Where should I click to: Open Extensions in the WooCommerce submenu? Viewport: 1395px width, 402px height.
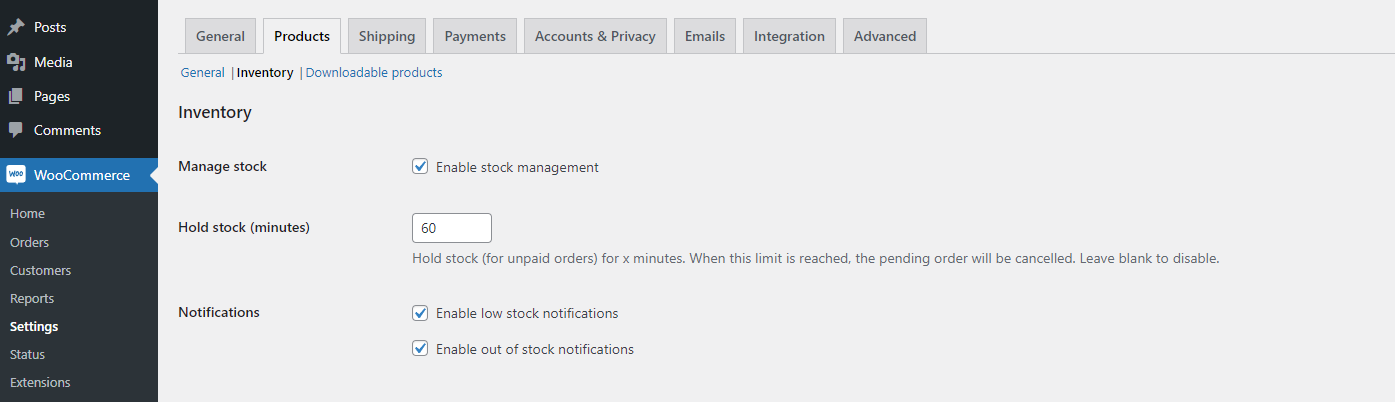[x=40, y=382]
